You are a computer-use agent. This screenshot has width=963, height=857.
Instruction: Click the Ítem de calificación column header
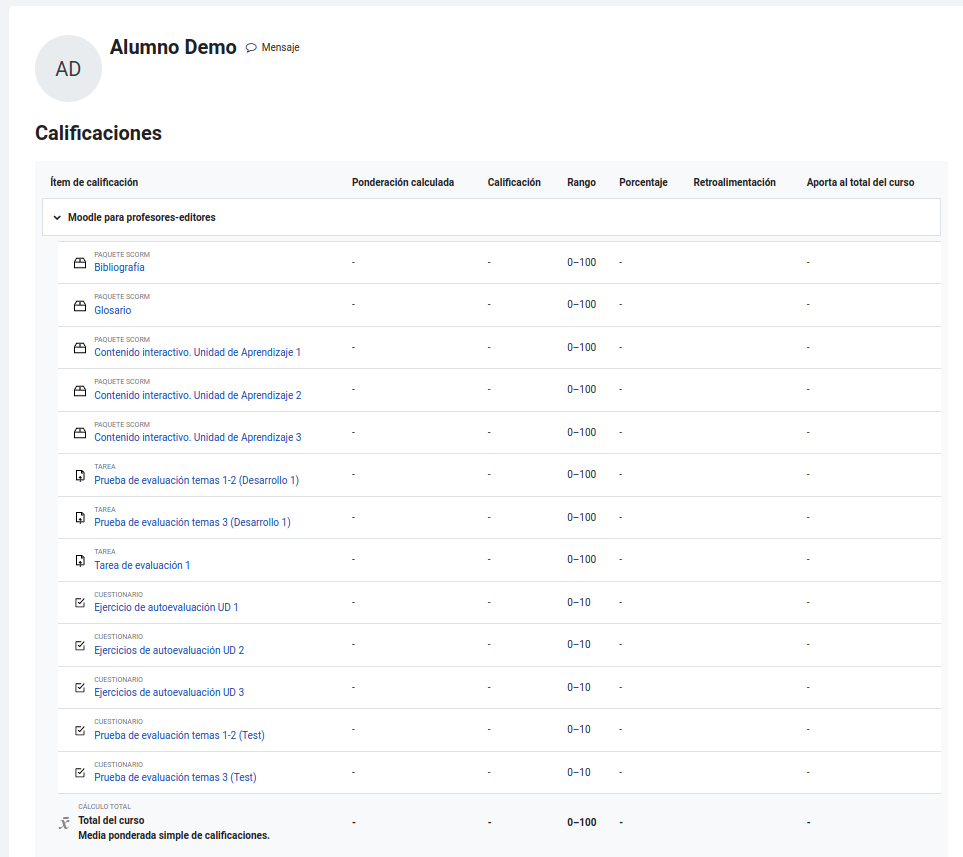94,182
